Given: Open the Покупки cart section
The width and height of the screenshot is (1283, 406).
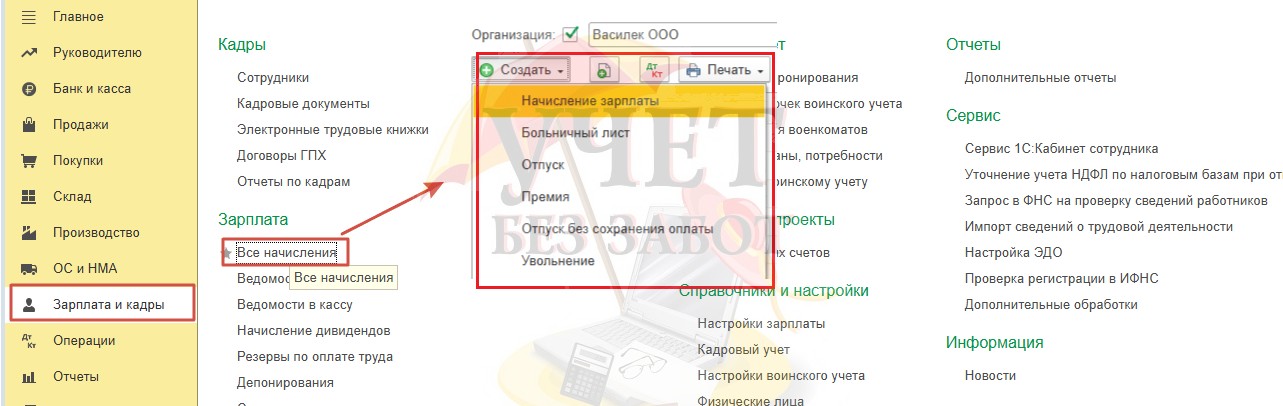Looking at the screenshot, I should (x=78, y=160).
